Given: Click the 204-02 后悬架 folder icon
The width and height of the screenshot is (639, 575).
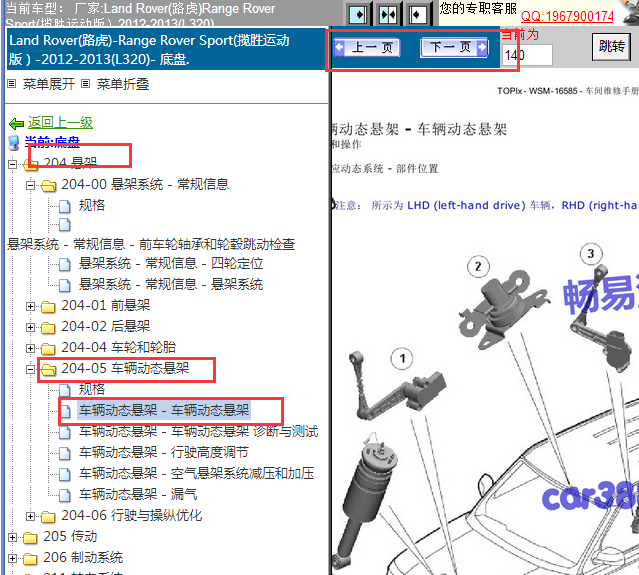Looking at the screenshot, I should (x=48, y=328).
